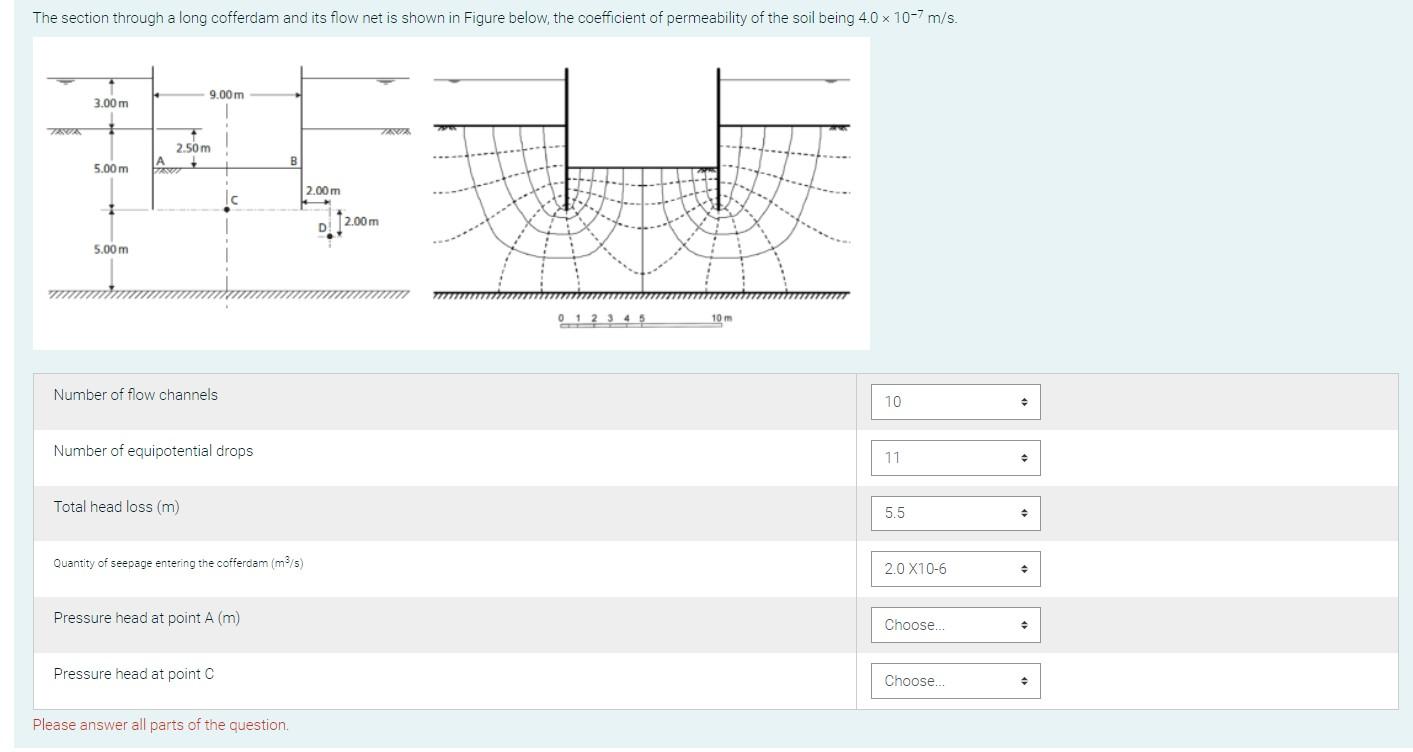Viewport: 1413px width, 752px height.
Task: Click the question statement about permeability coefficient
Action: click(495, 18)
